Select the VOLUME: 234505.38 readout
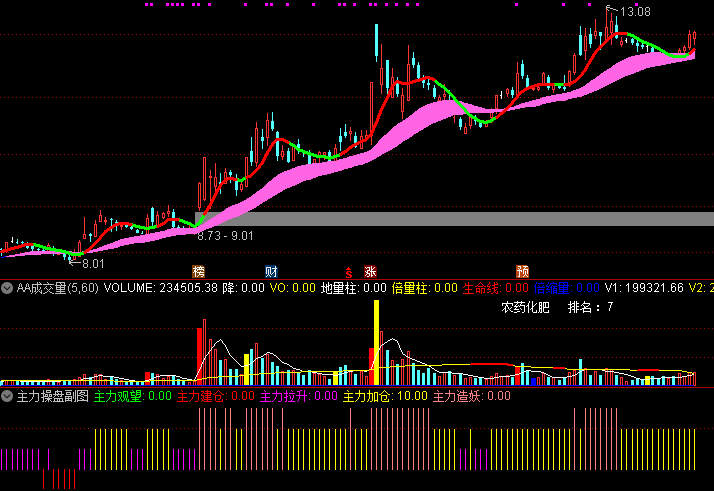Image resolution: width=714 pixels, height=491 pixels. pyautogui.click(x=161, y=288)
